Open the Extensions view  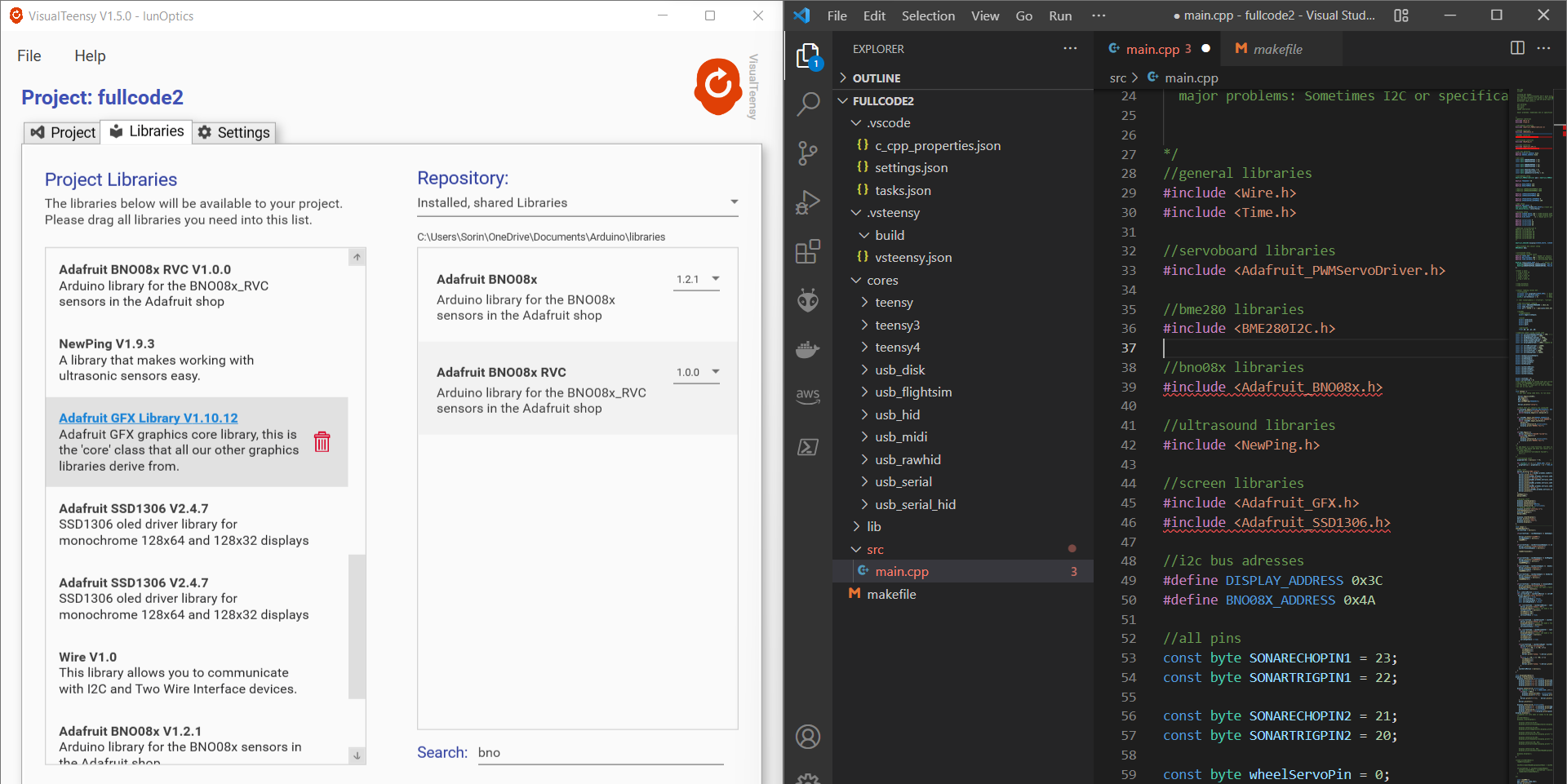(808, 251)
